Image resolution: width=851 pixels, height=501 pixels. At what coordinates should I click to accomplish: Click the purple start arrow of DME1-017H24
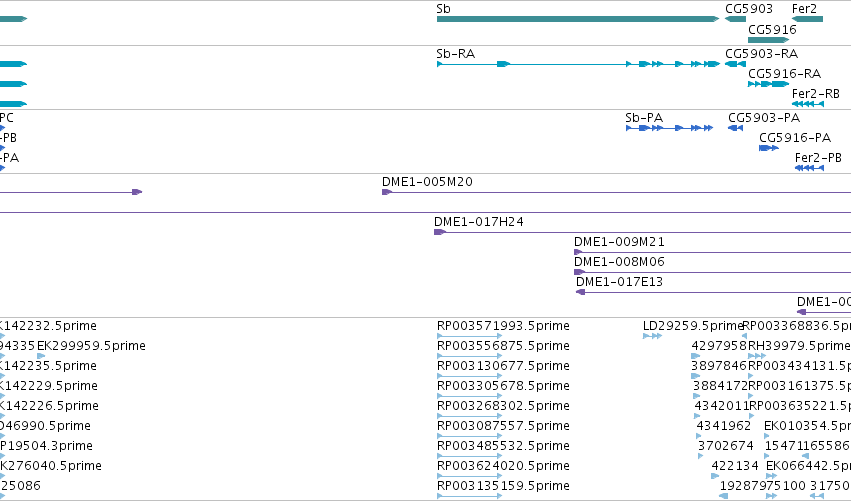tap(440, 232)
